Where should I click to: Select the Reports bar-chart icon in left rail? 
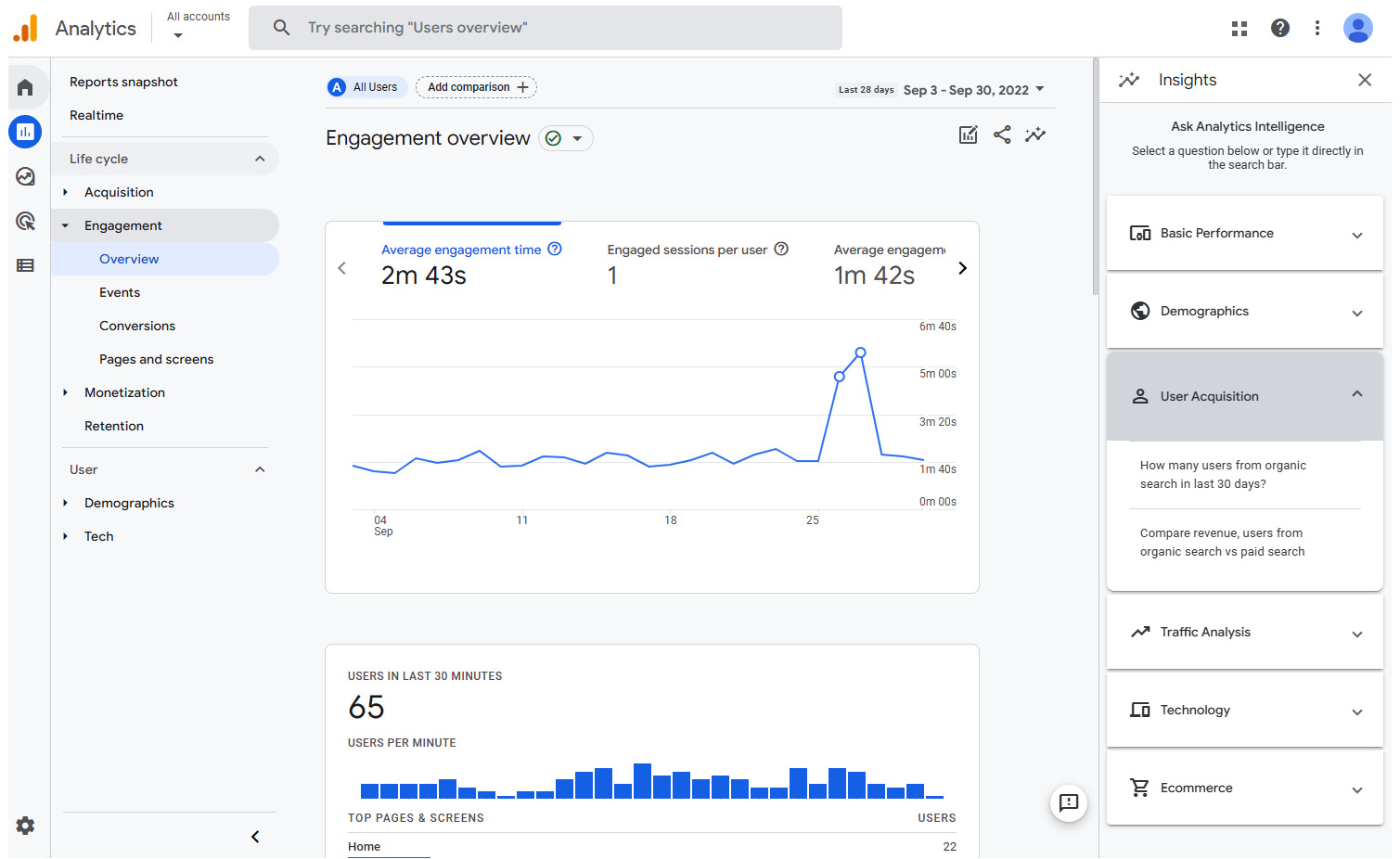(x=25, y=132)
